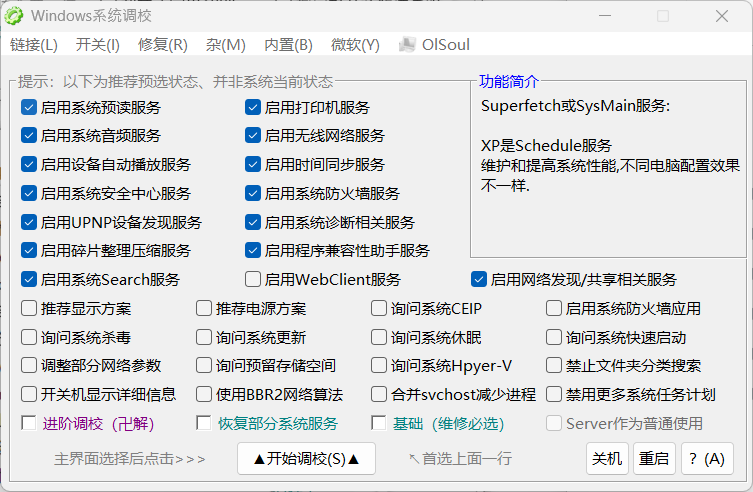Viewport: 753px width, 492px height.
Task: Check 开关机显示详细信息 checkbox
Action: (29, 394)
